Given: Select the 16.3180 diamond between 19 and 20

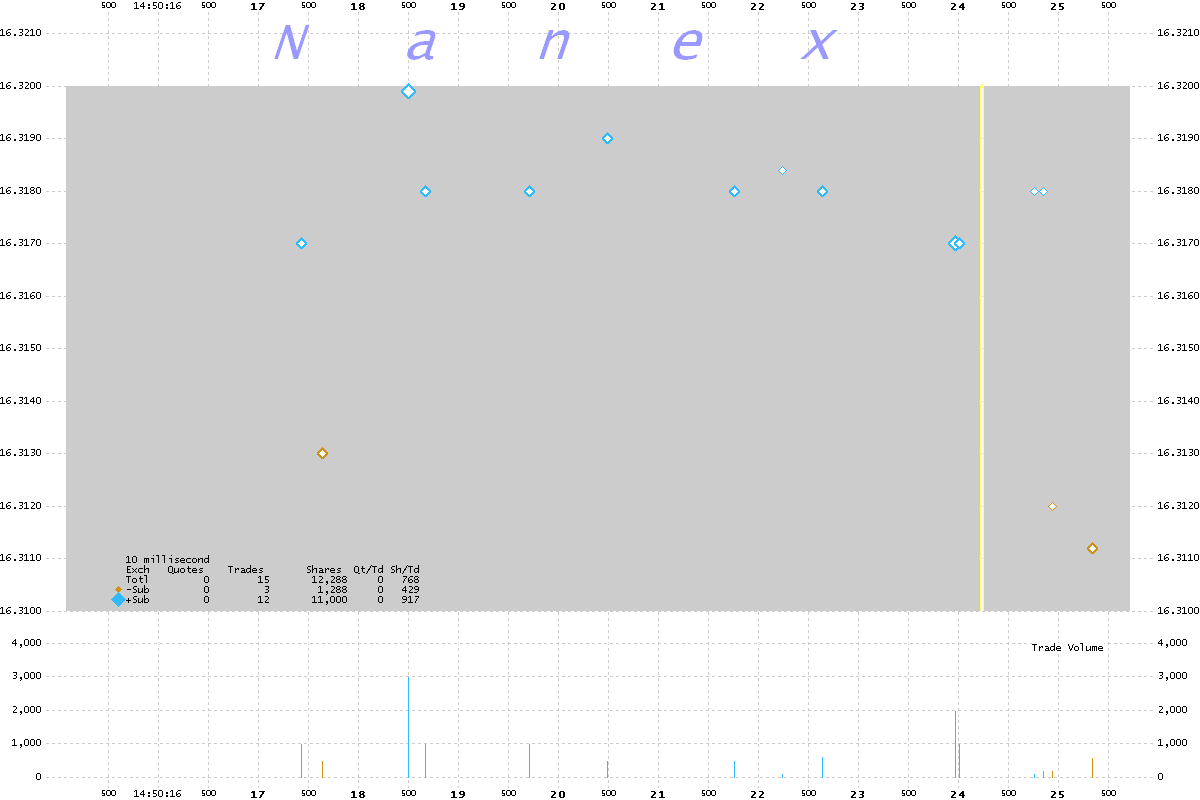Looking at the screenshot, I should tap(529, 191).
